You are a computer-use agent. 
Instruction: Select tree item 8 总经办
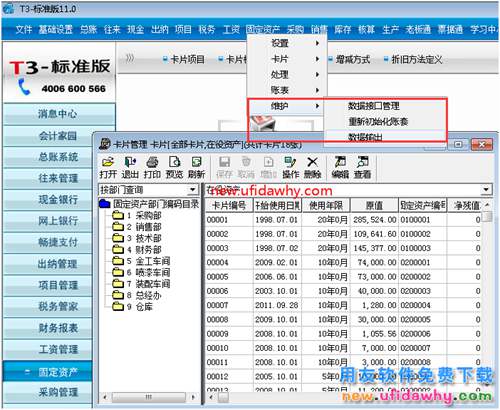pyautogui.click(x=144, y=295)
